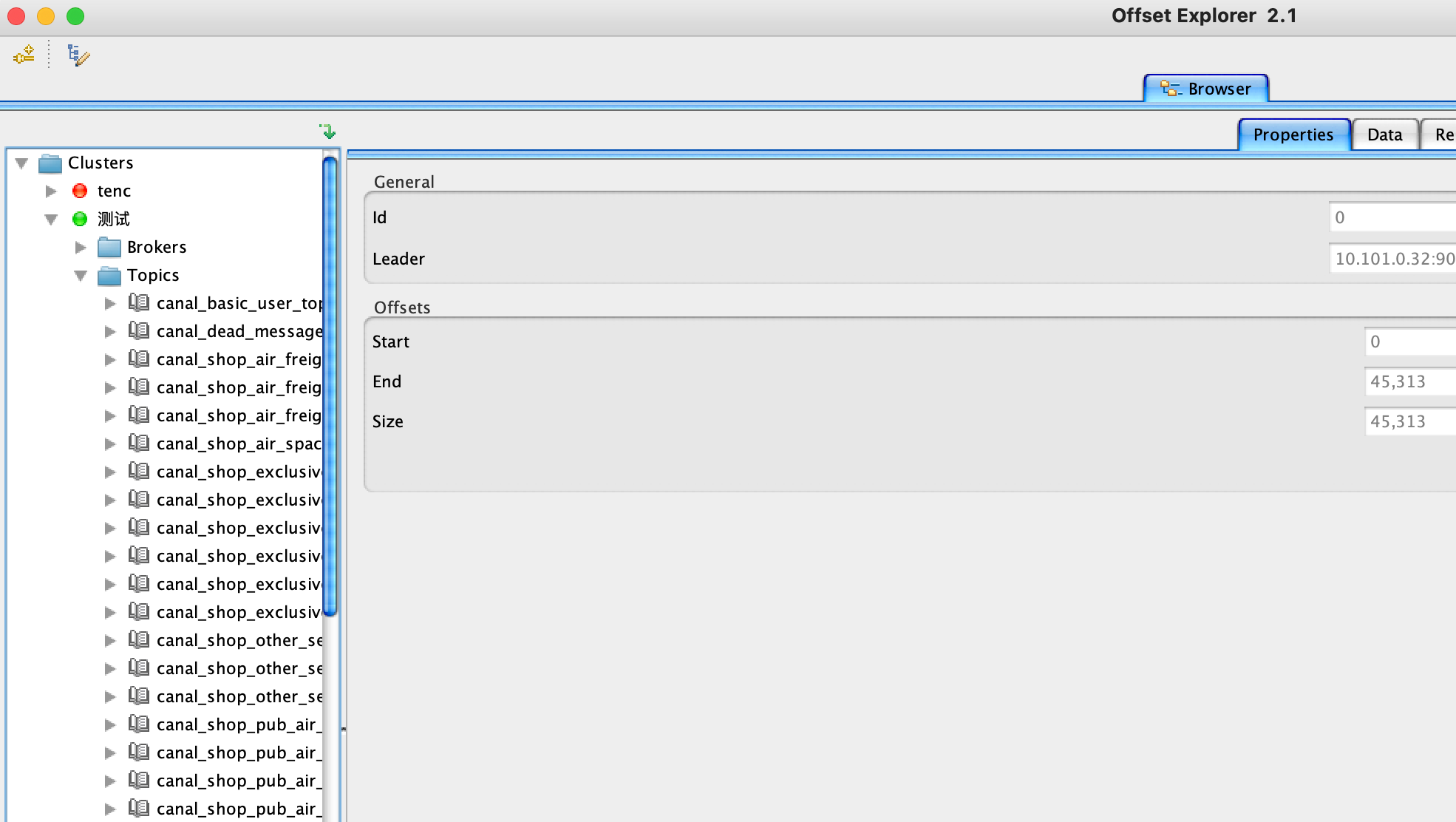Click the edit tree toolbar icon
1456x822 pixels.
coord(78,55)
